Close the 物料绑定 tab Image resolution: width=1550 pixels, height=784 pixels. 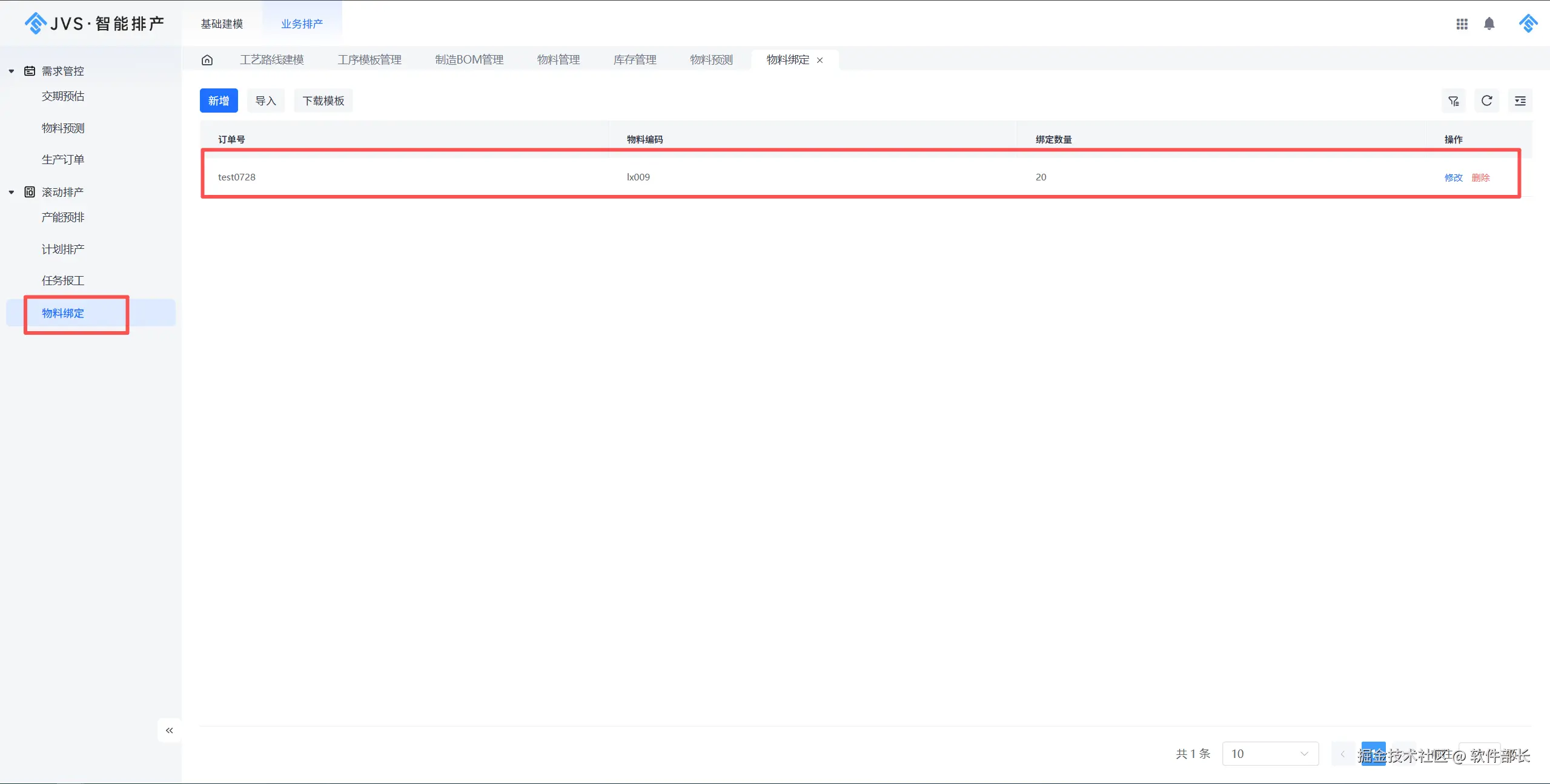(820, 60)
